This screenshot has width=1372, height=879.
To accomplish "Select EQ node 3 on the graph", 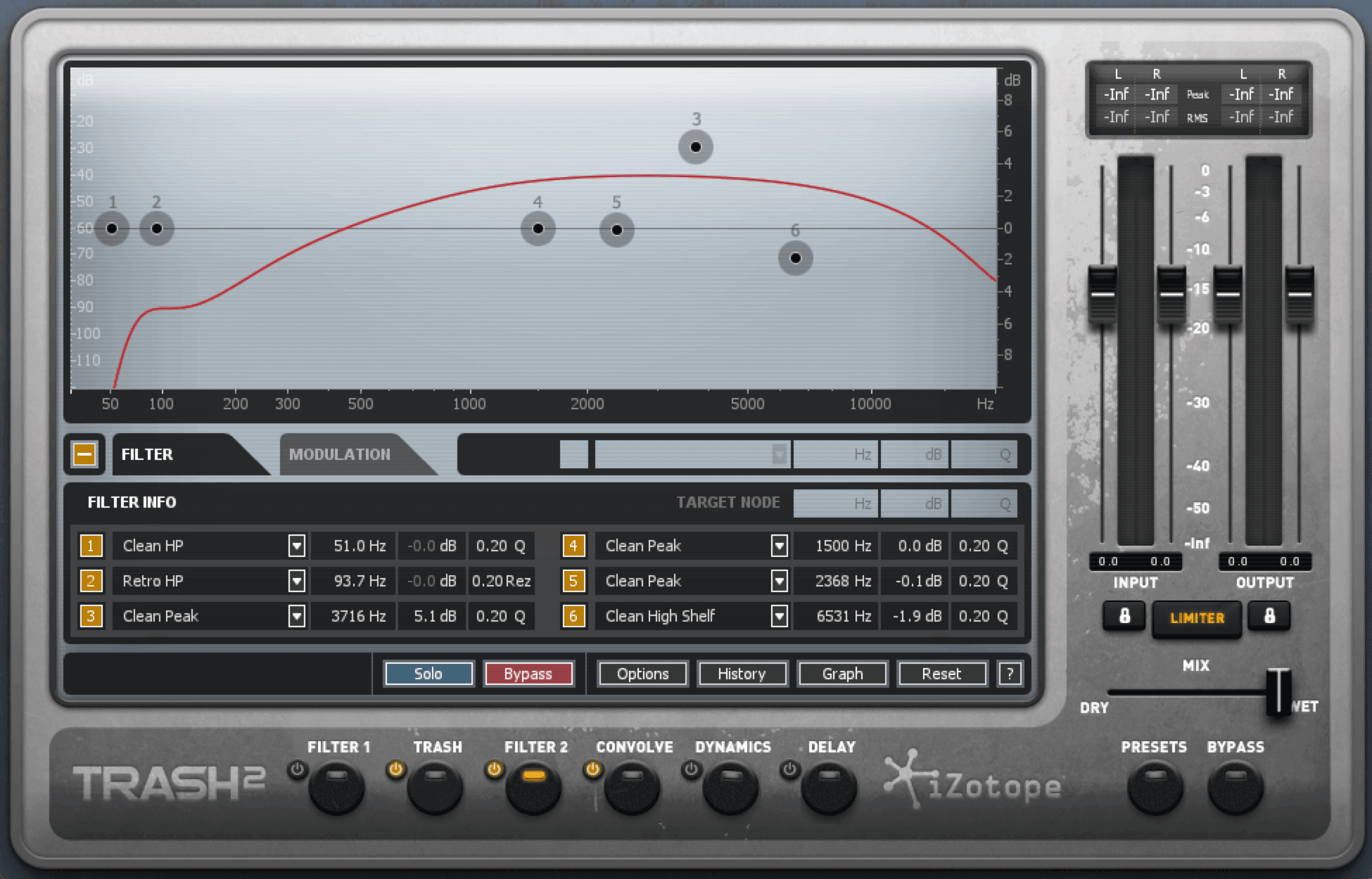I will tap(696, 147).
